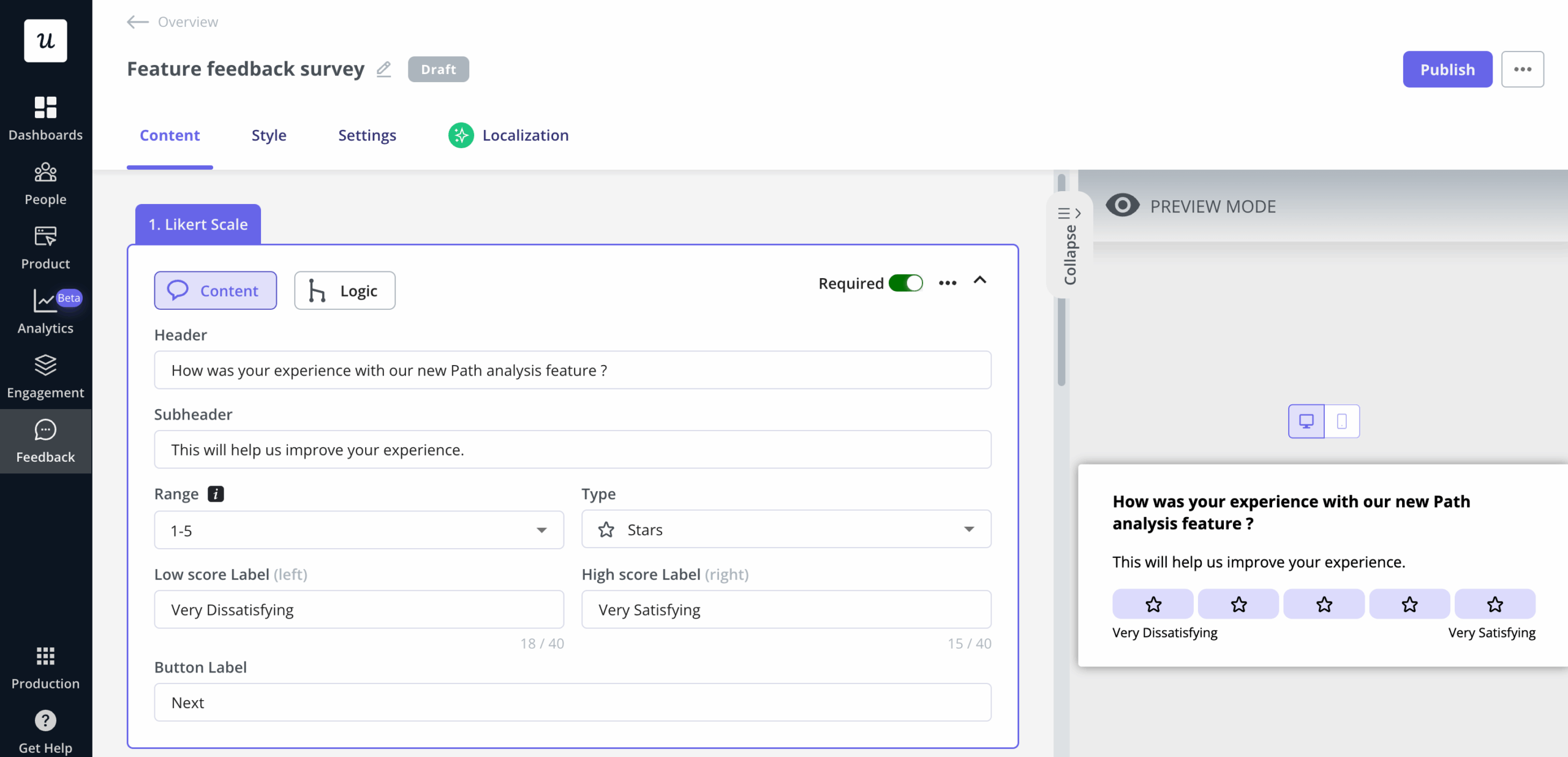The width and height of the screenshot is (1568, 757).
Task: Switch to Production view in sidebar
Action: (45, 668)
